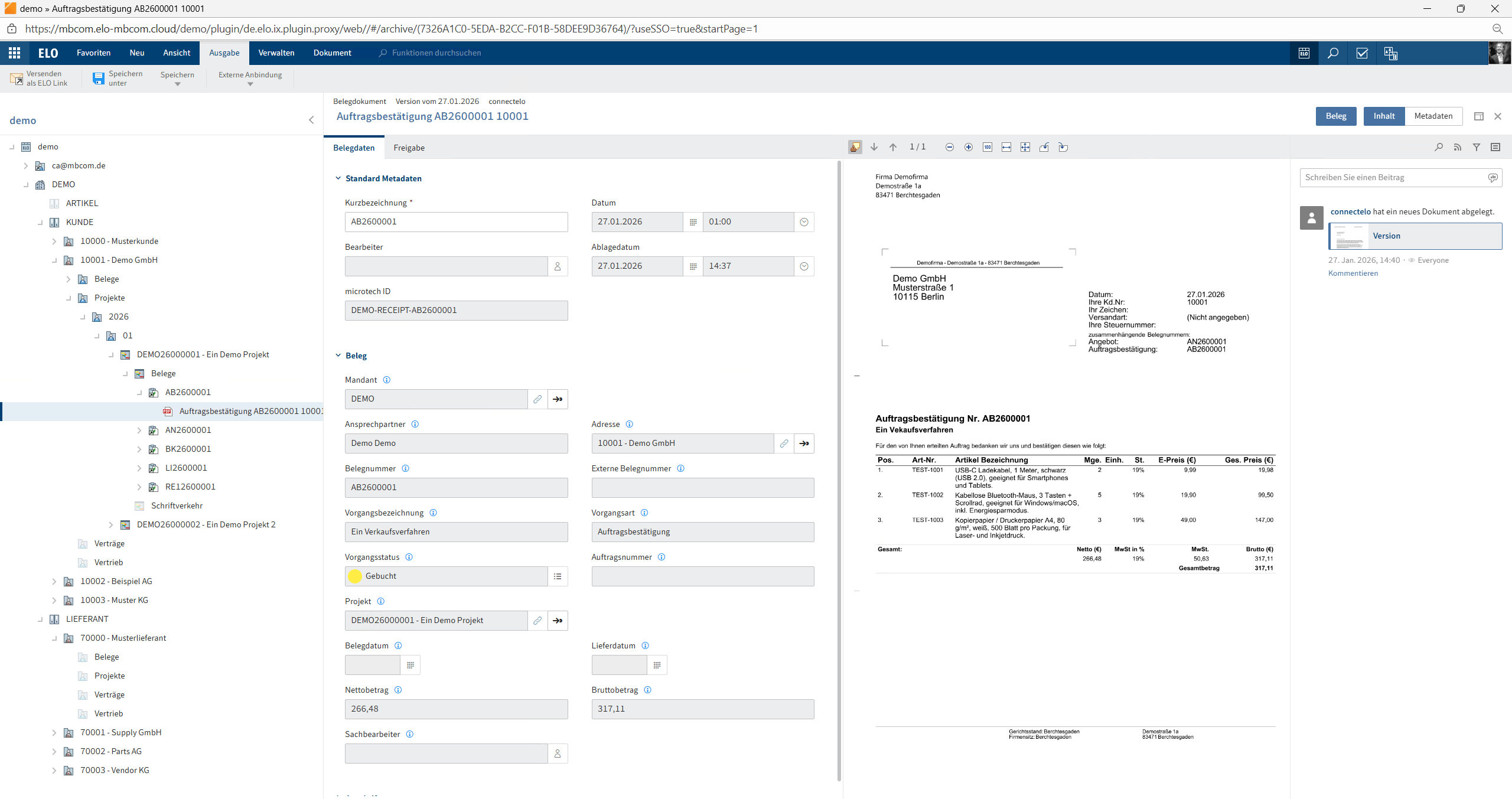Viewport: 1512px width, 799px height.
Task: Open the Neu ribbon tab
Action: (x=137, y=53)
